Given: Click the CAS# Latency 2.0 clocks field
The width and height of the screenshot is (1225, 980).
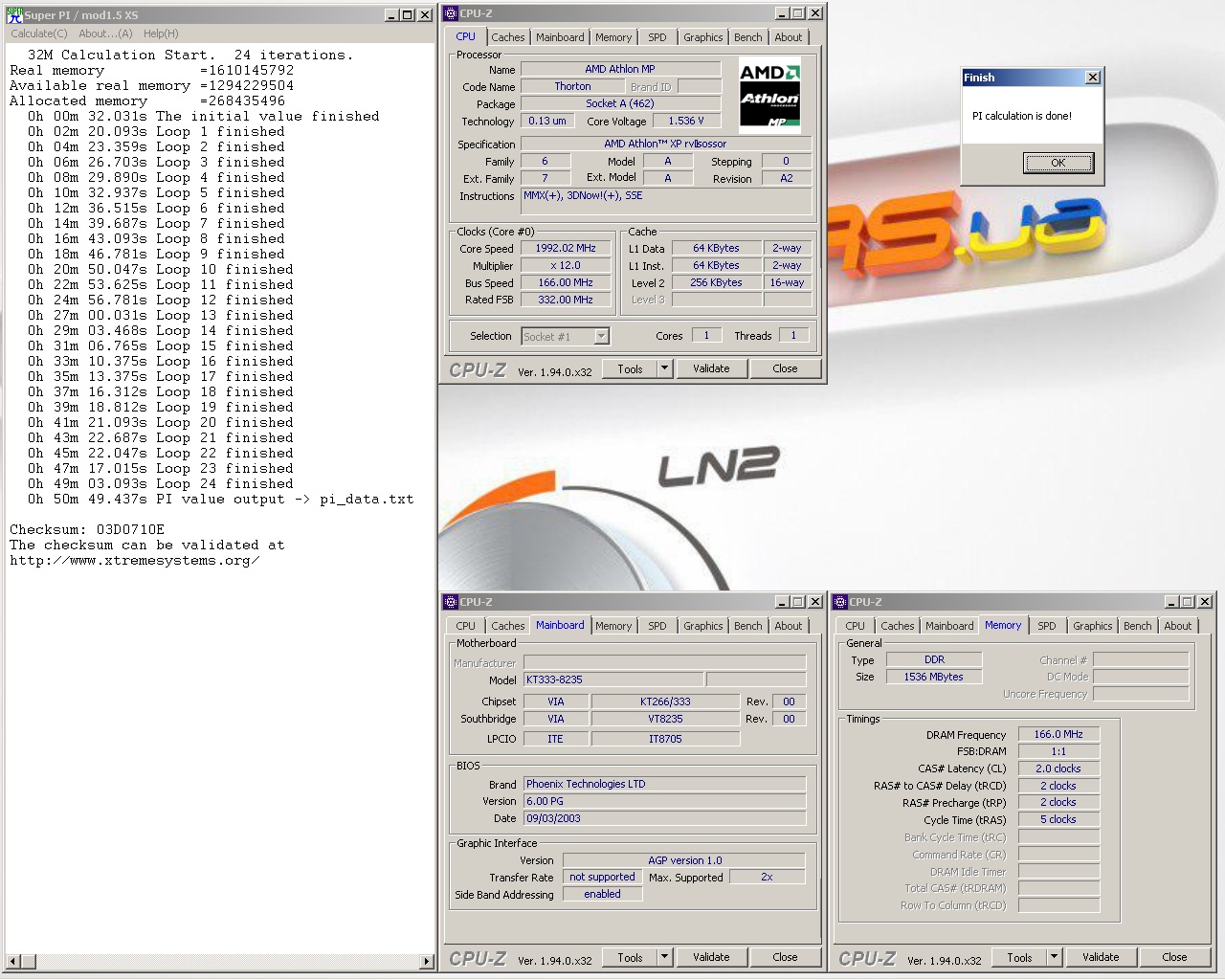Looking at the screenshot, I should [x=1058, y=768].
